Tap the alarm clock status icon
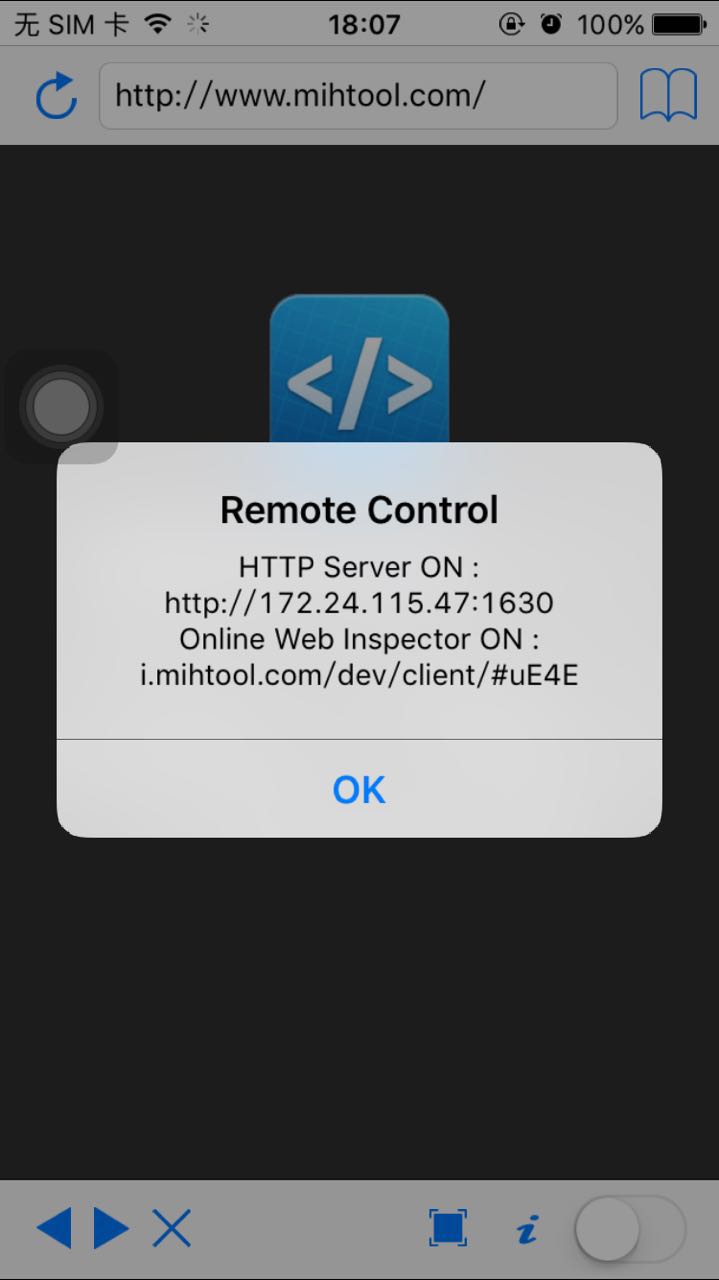Image resolution: width=719 pixels, height=1280 pixels. point(551,24)
